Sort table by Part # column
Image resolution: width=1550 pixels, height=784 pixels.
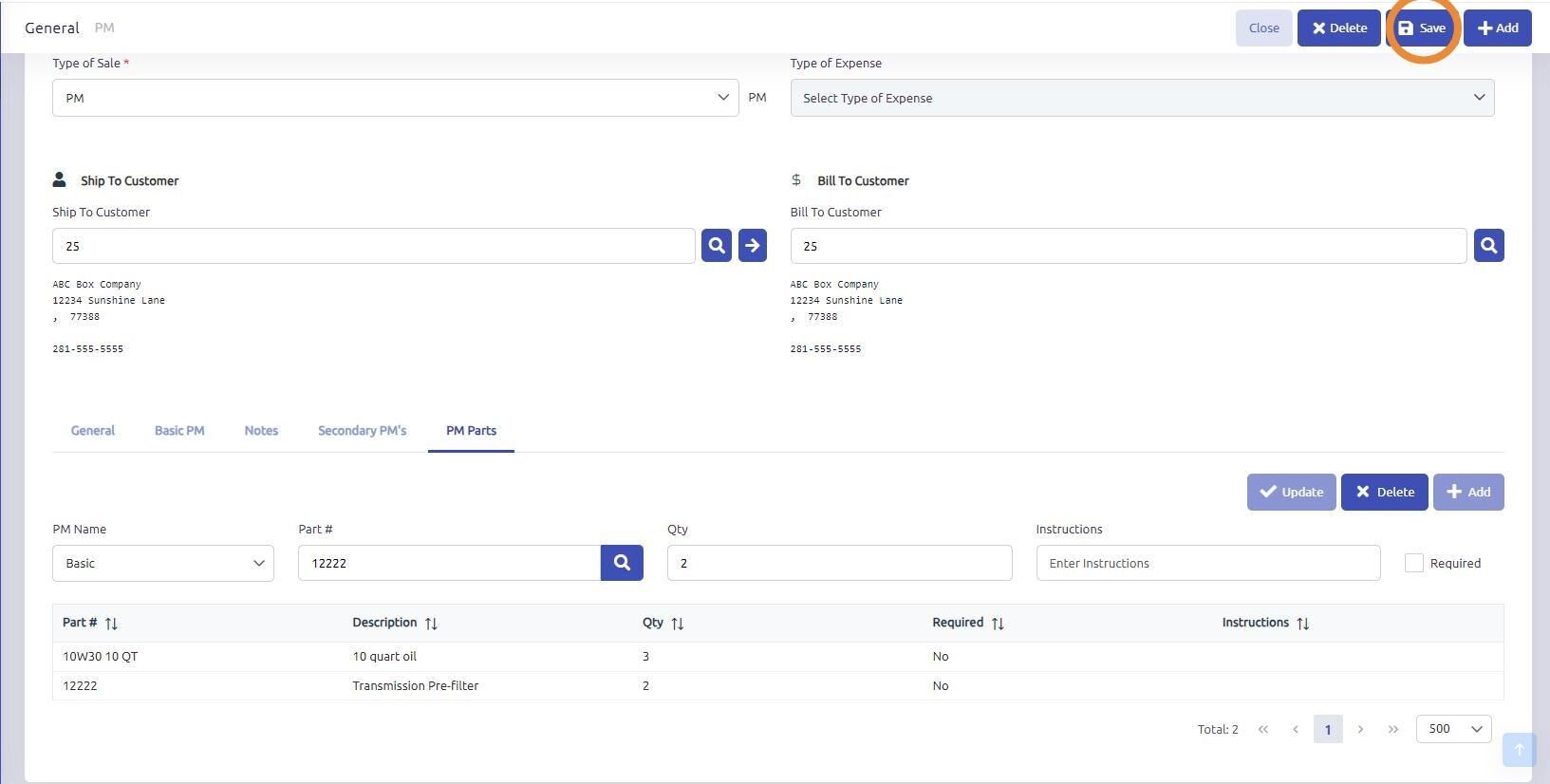[111, 624]
